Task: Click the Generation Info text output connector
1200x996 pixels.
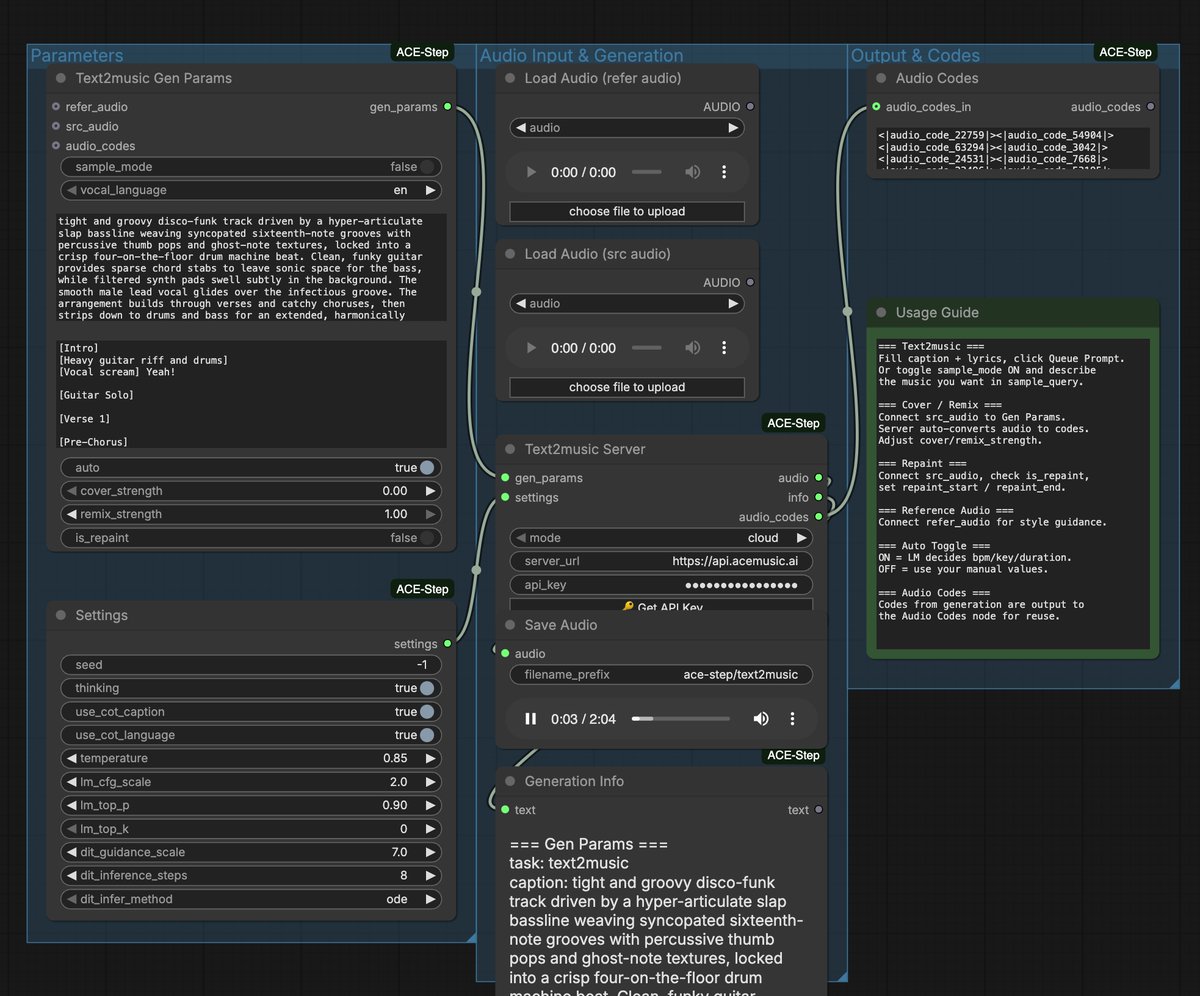Action: (x=818, y=810)
